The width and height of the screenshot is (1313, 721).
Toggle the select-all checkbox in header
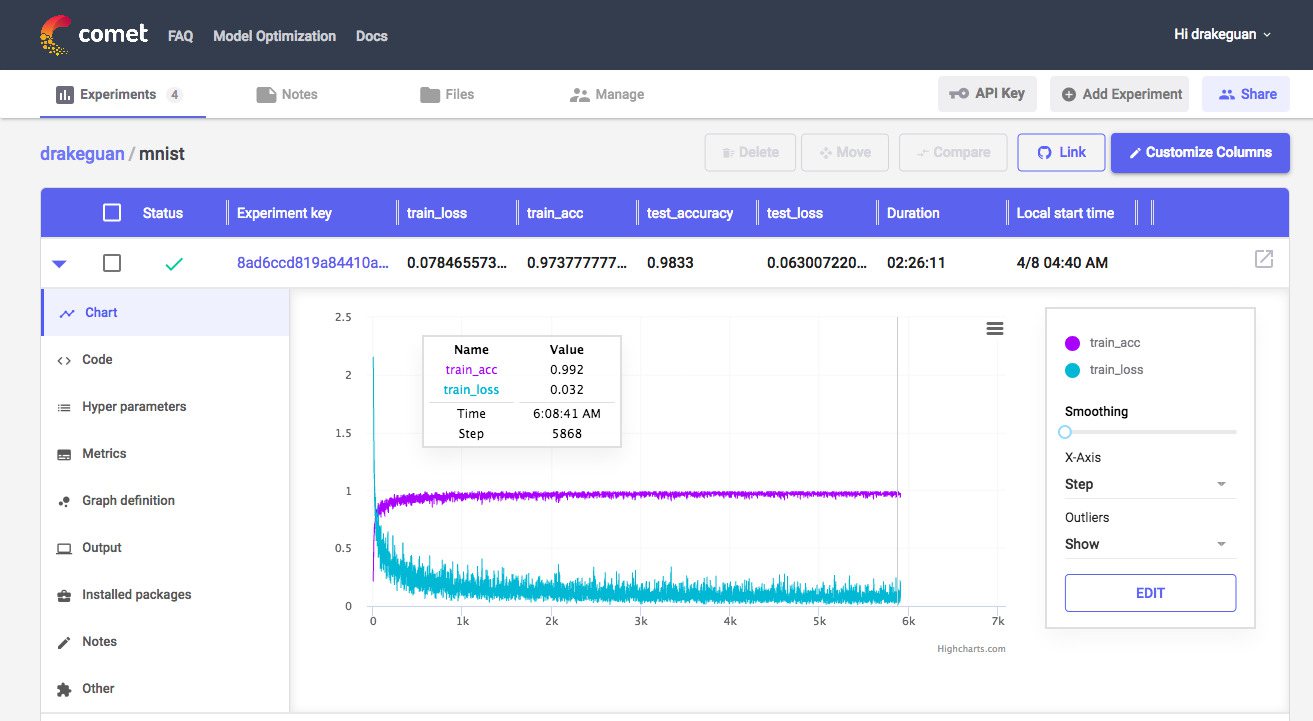pos(112,213)
